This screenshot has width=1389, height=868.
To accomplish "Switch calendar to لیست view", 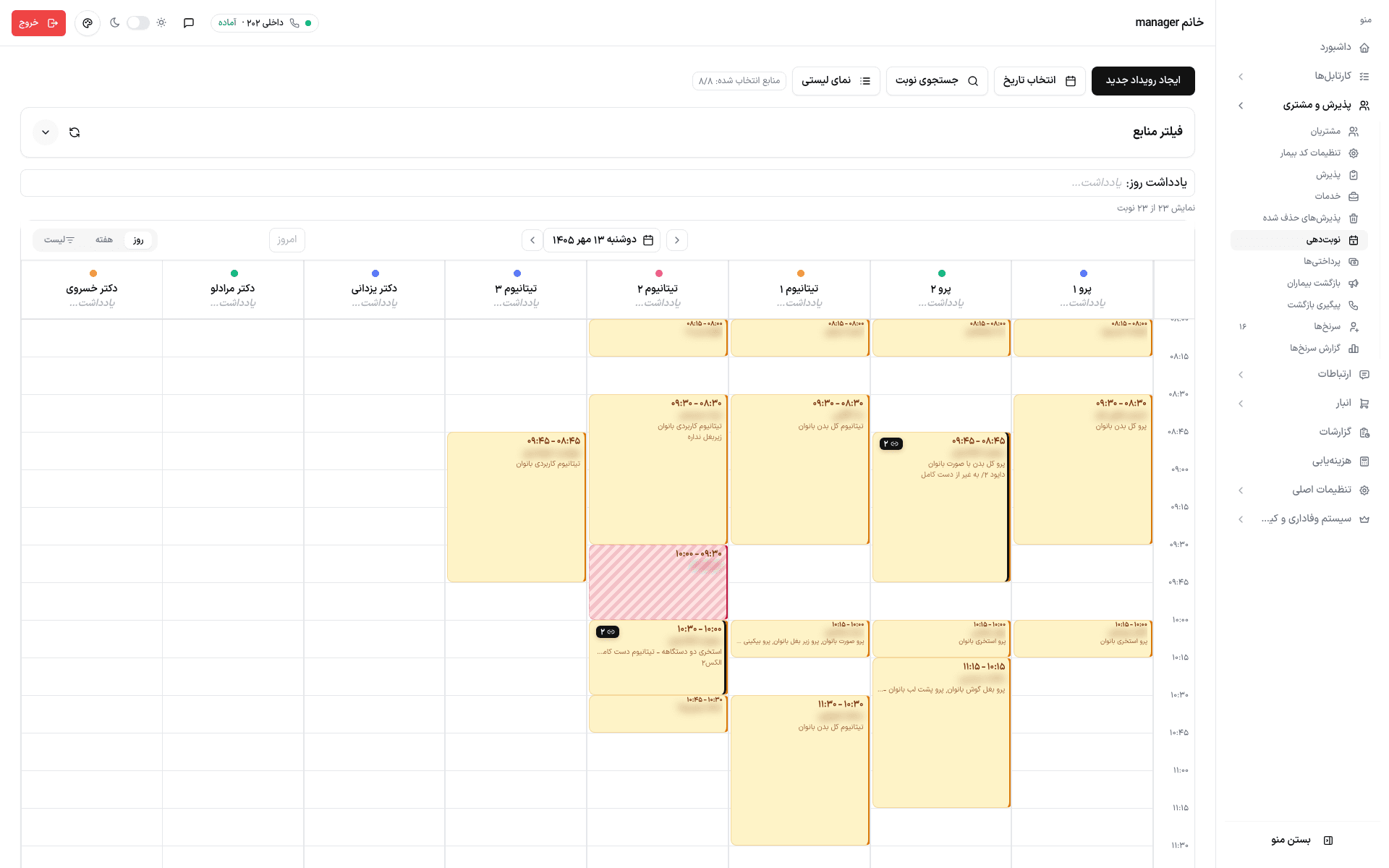I will [59, 240].
